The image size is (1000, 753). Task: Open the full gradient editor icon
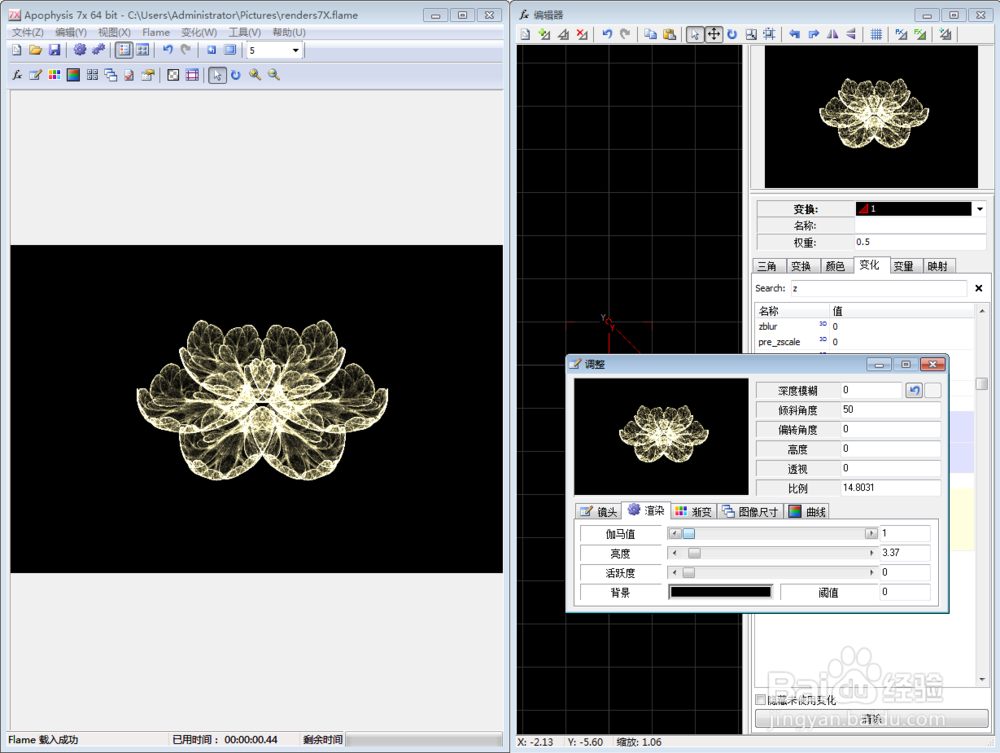pos(71,75)
